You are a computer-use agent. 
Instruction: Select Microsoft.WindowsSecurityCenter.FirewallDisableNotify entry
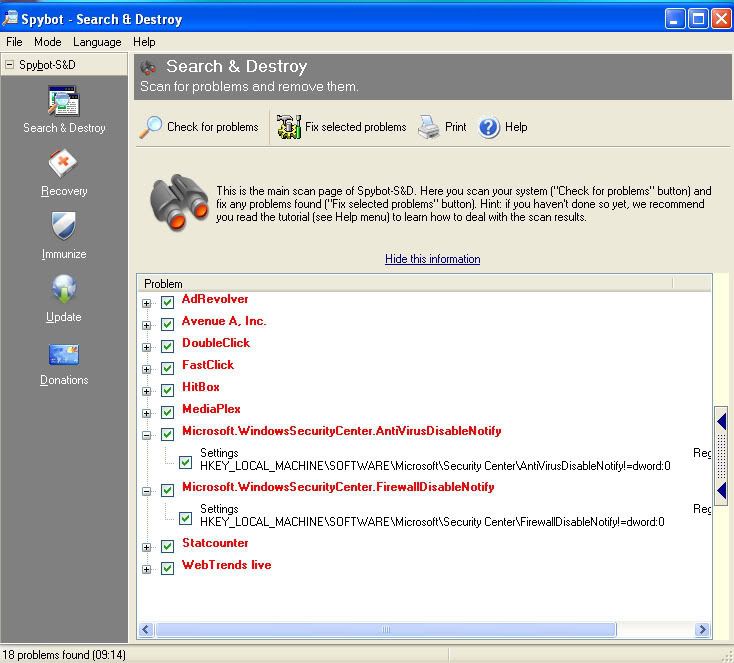[x=338, y=487]
